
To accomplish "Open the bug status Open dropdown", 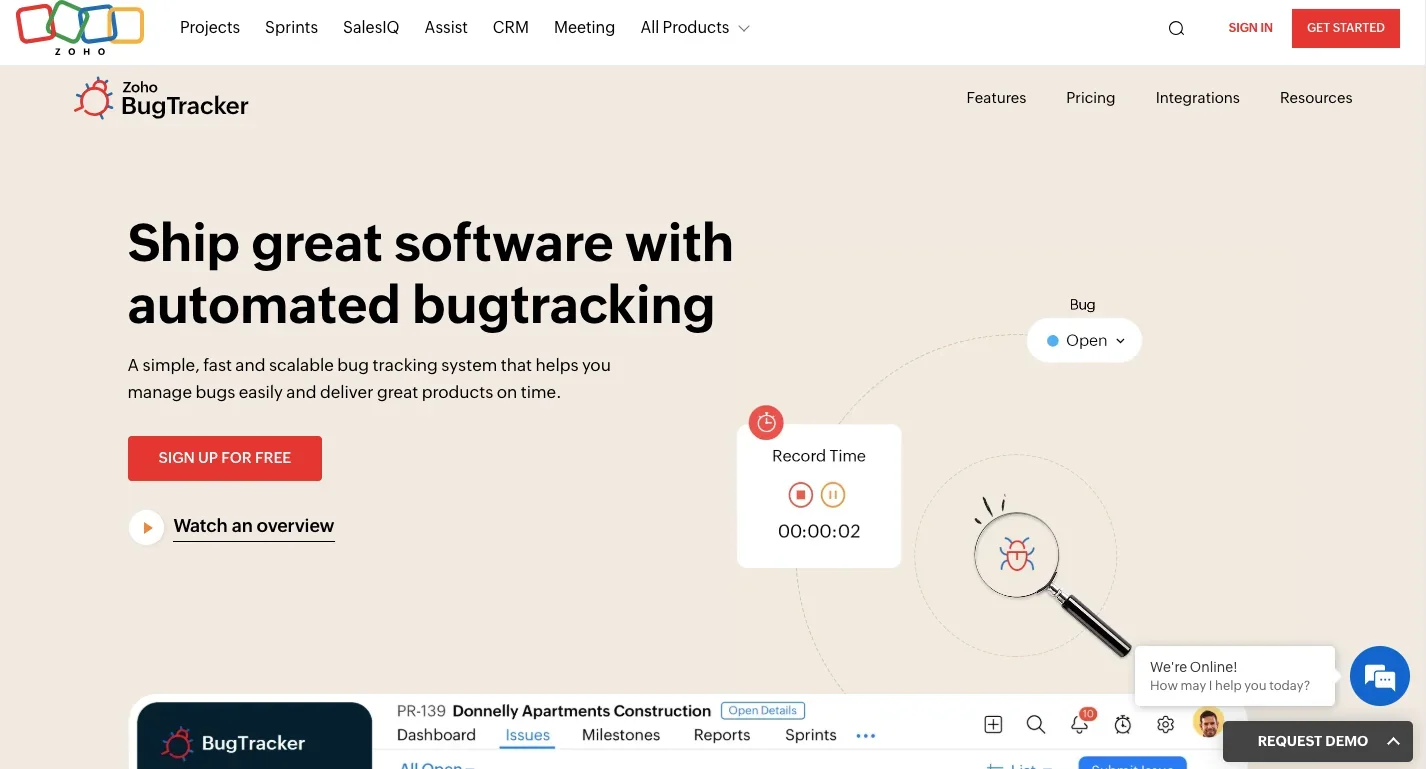I will point(1084,341).
